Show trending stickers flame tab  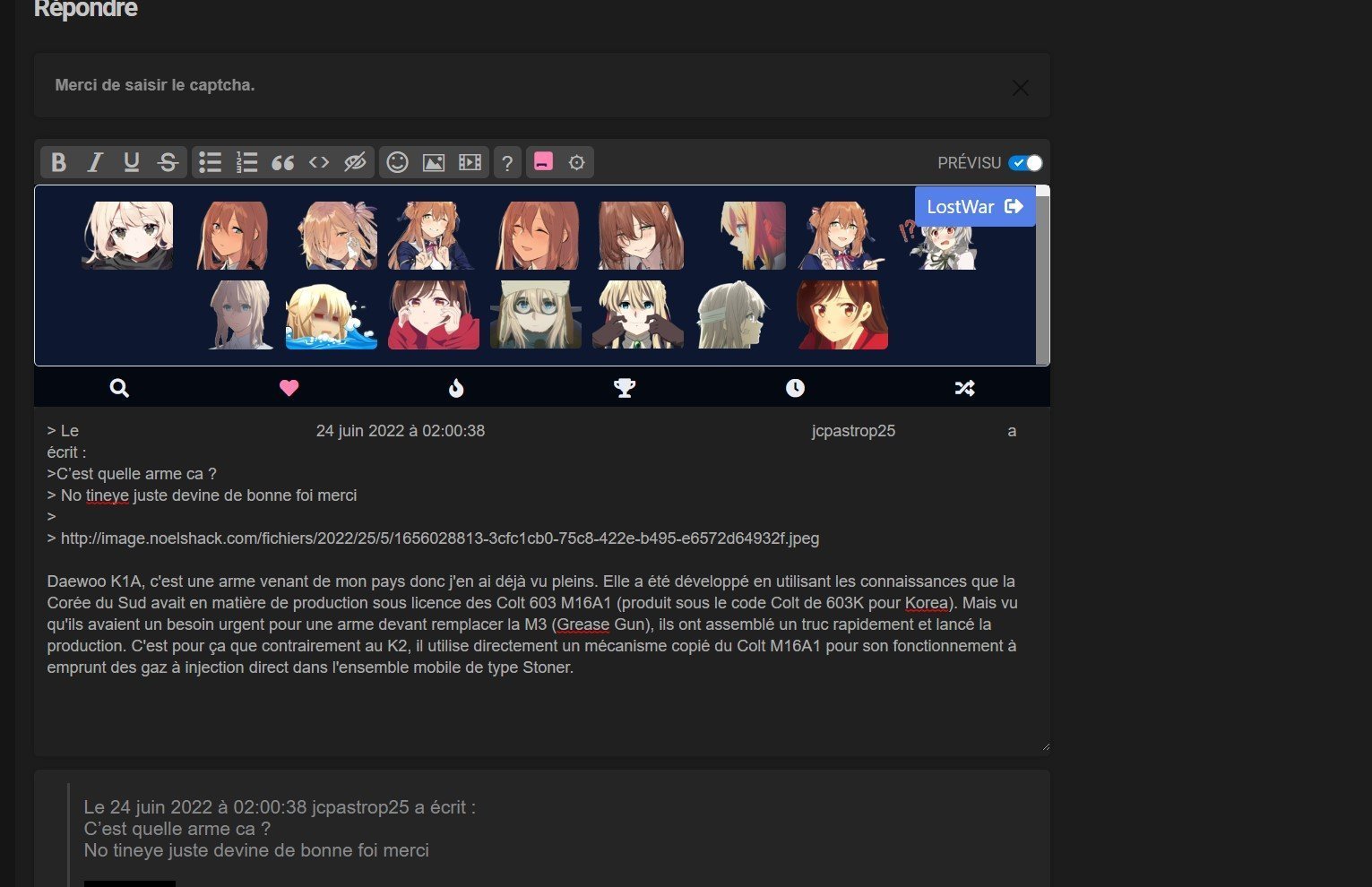[456, 388]
